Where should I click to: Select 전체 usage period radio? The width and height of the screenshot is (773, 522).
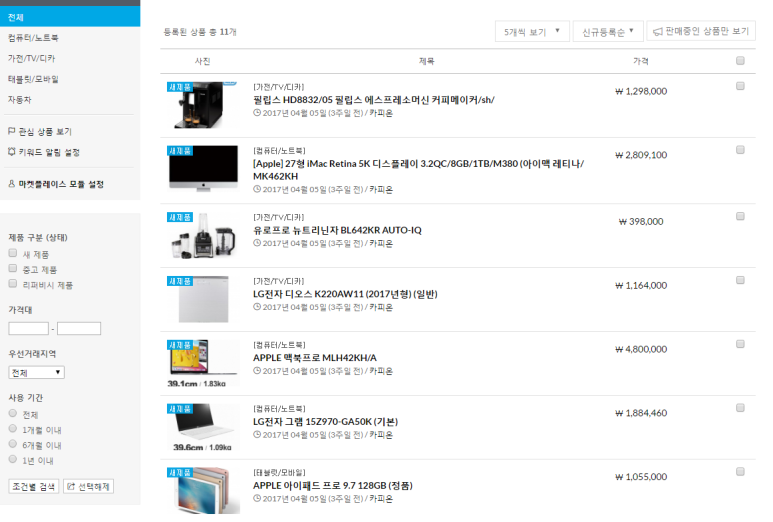[13, 414]
